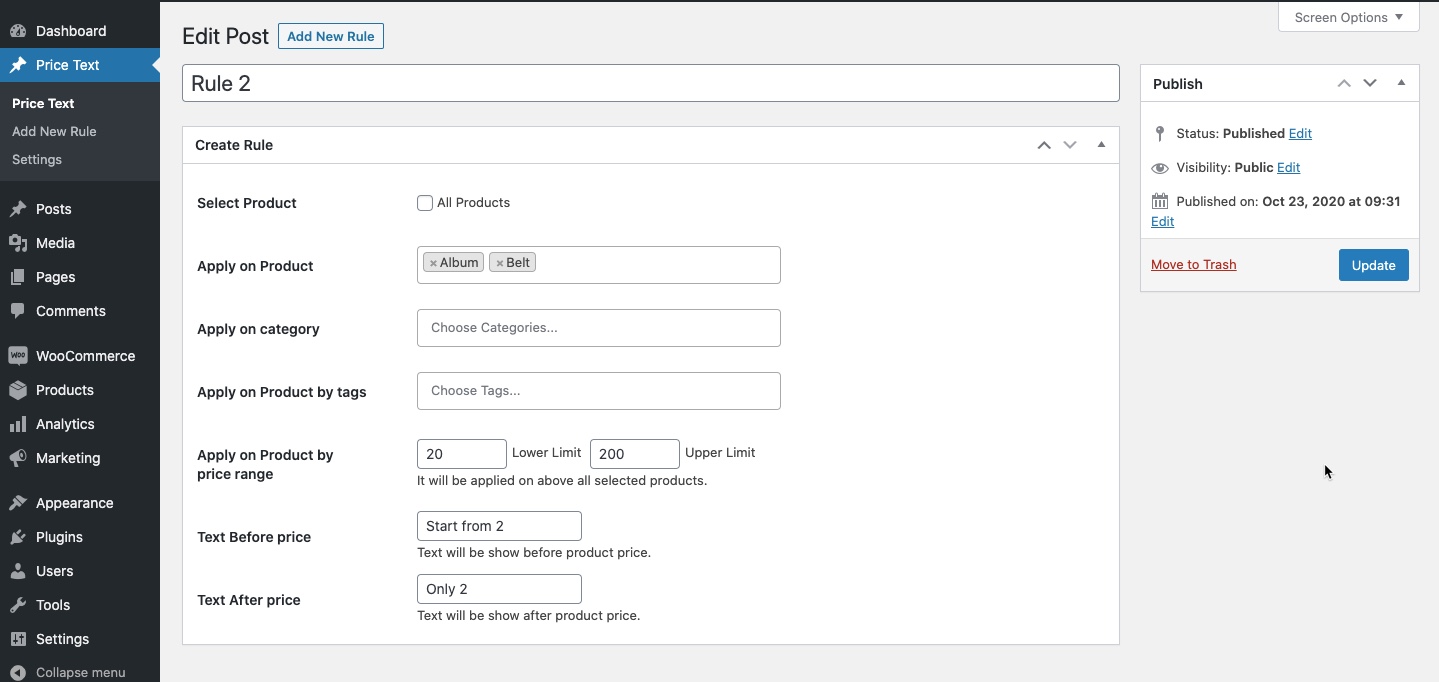The width and height of the screenshot is (1439, 682).
Task: Collapse the Create Rule metabox
Action: click(1100, 145)
